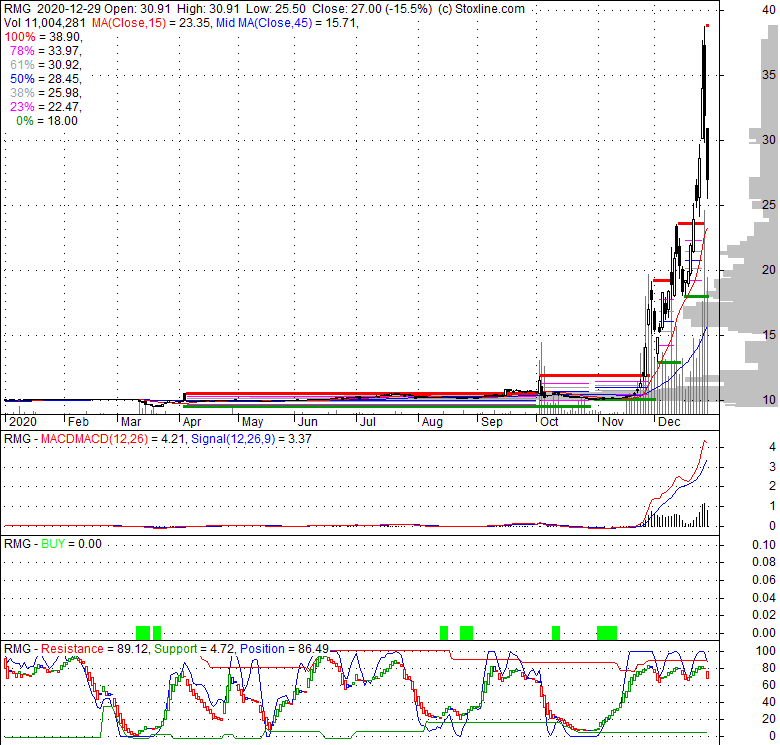Click the red dot at the 38.90 high
This screenshot has width=780, height=745.
click(x=707, y=25)
